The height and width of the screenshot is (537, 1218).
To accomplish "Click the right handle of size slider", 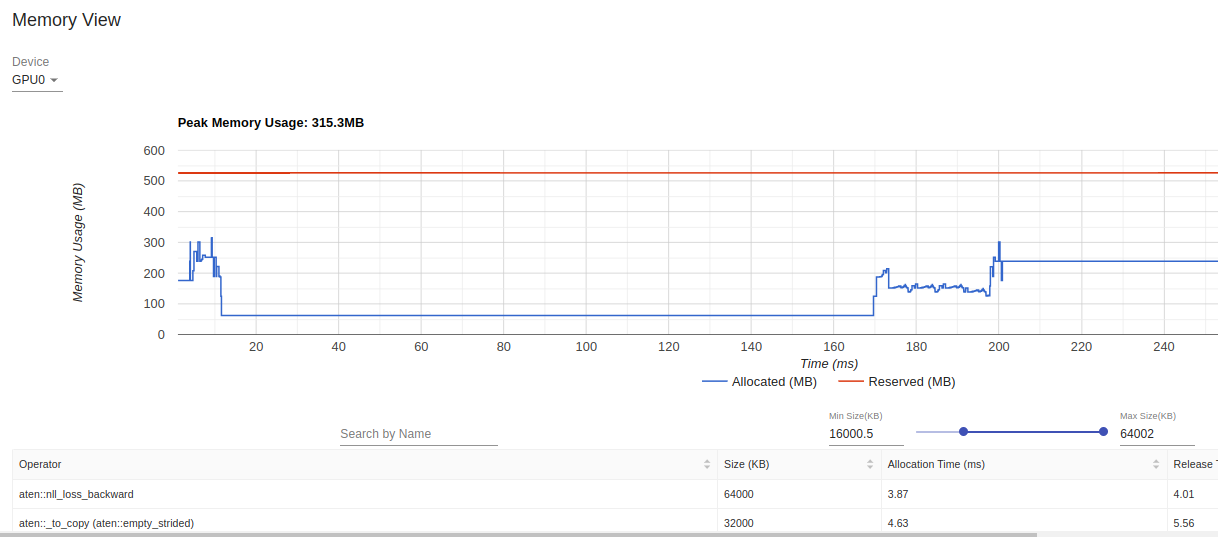I will 1103,432.
